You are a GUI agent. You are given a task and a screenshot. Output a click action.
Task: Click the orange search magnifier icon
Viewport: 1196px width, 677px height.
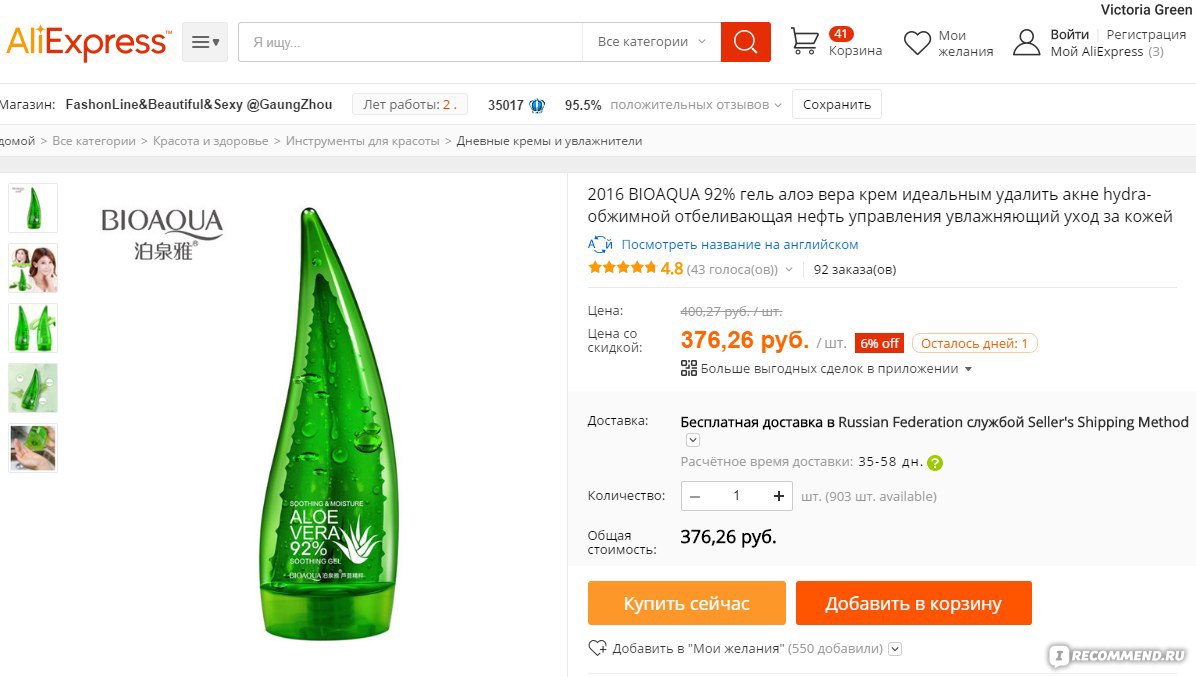tap(744, 42)
